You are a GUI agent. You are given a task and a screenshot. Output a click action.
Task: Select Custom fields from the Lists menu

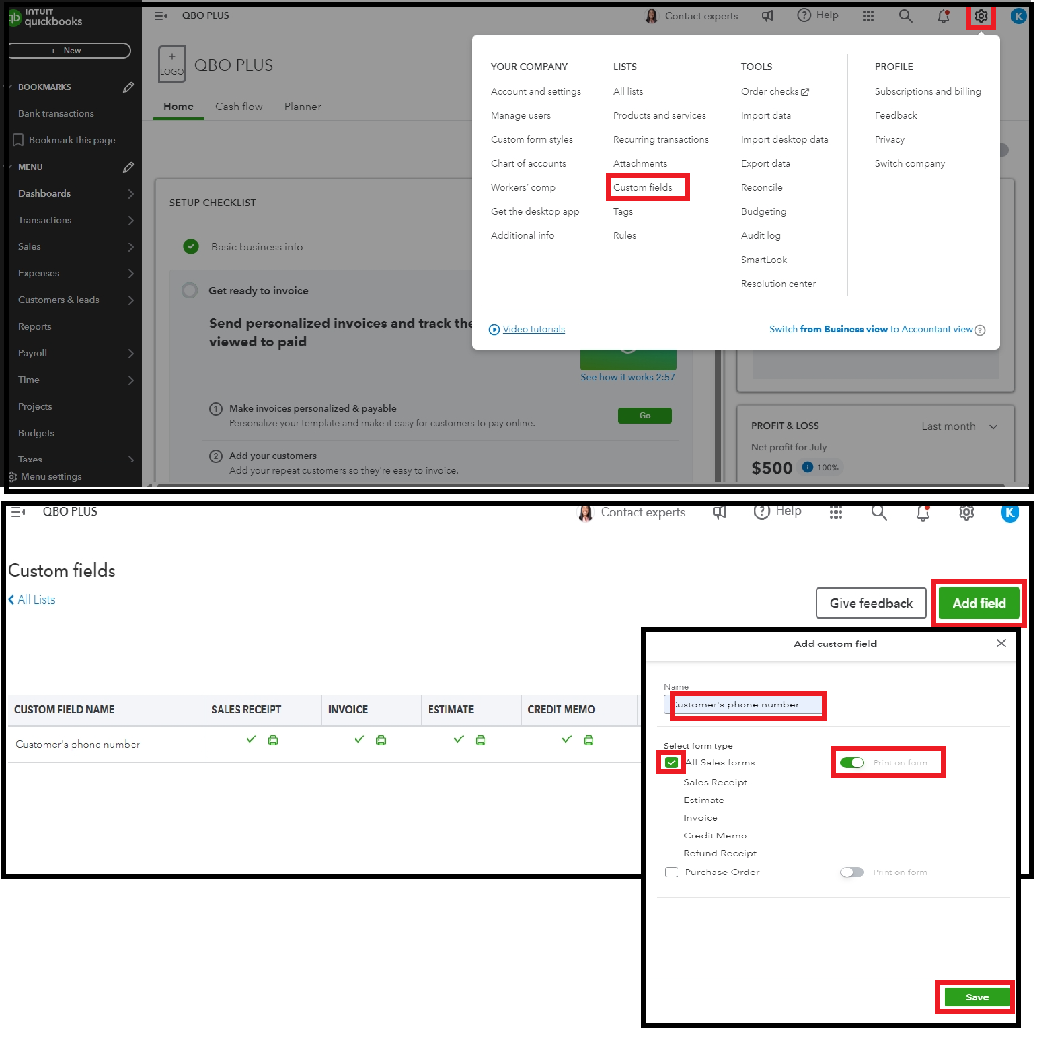[x=647, y=187]
